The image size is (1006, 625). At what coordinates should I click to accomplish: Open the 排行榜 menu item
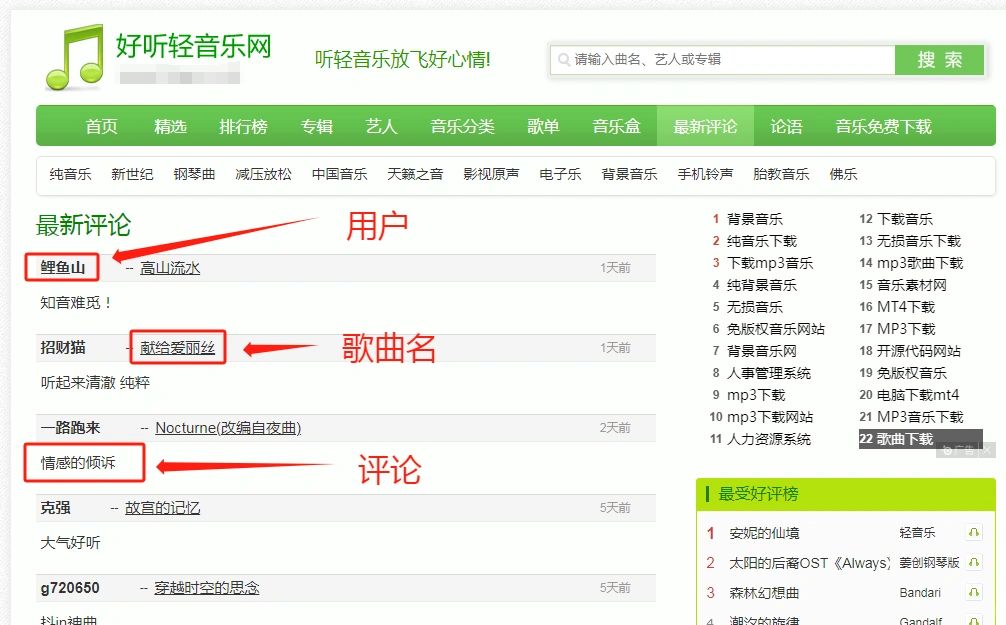244,126
